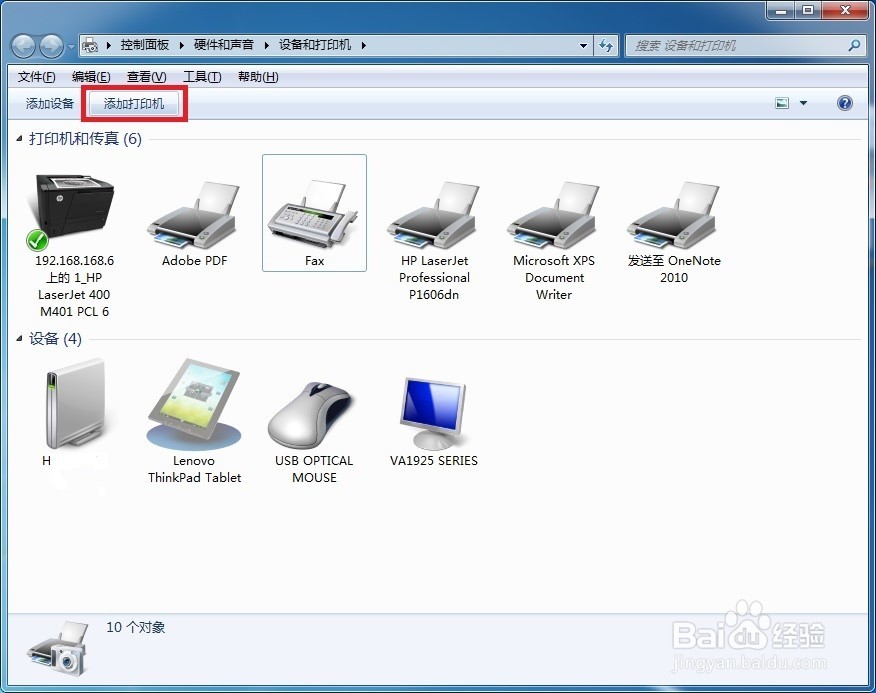
Task: Open recent pages dropdown next to Forward
Action: 71,46
